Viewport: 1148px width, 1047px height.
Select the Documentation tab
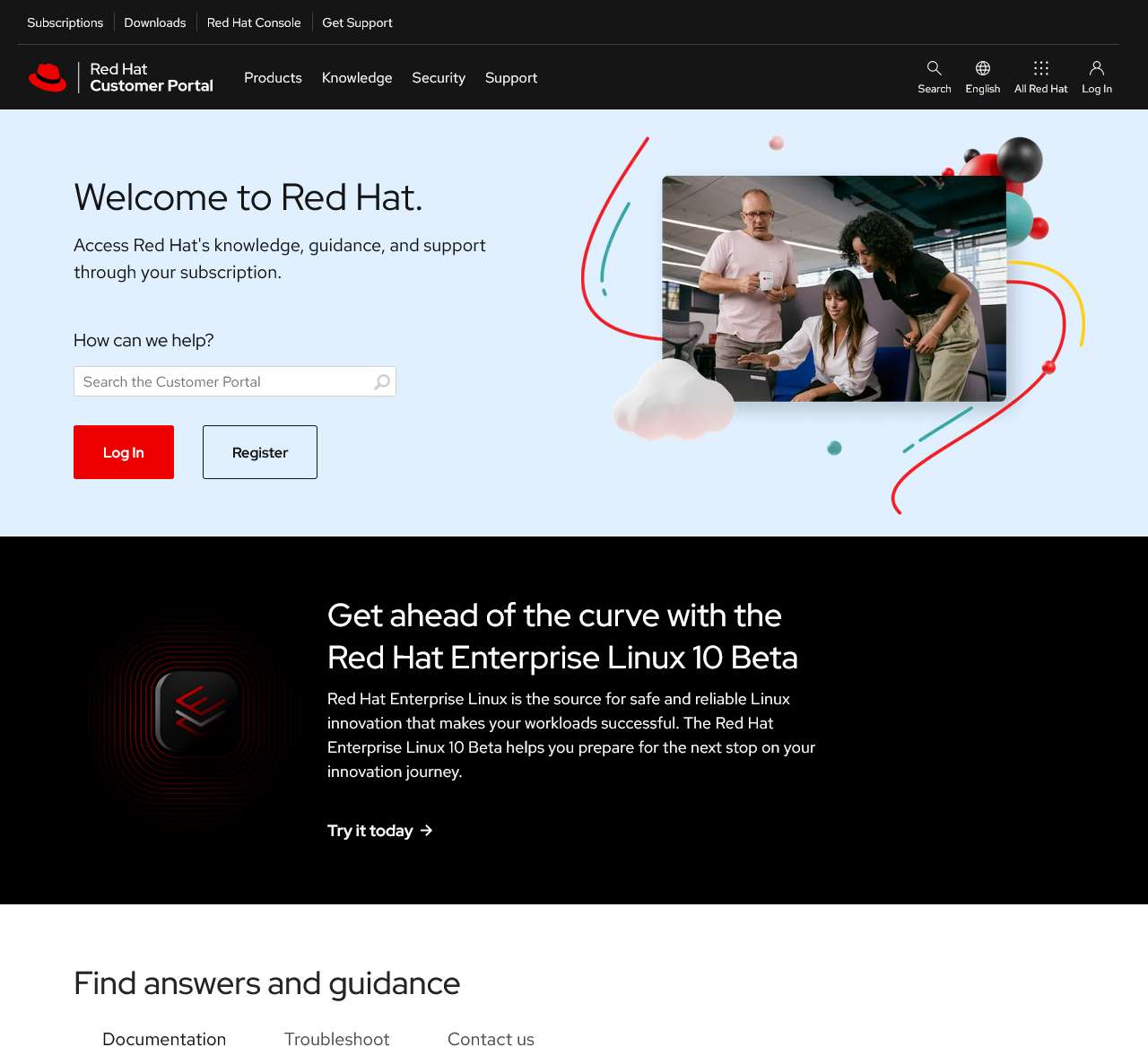pyautogui.click(x=164, y=1038)
